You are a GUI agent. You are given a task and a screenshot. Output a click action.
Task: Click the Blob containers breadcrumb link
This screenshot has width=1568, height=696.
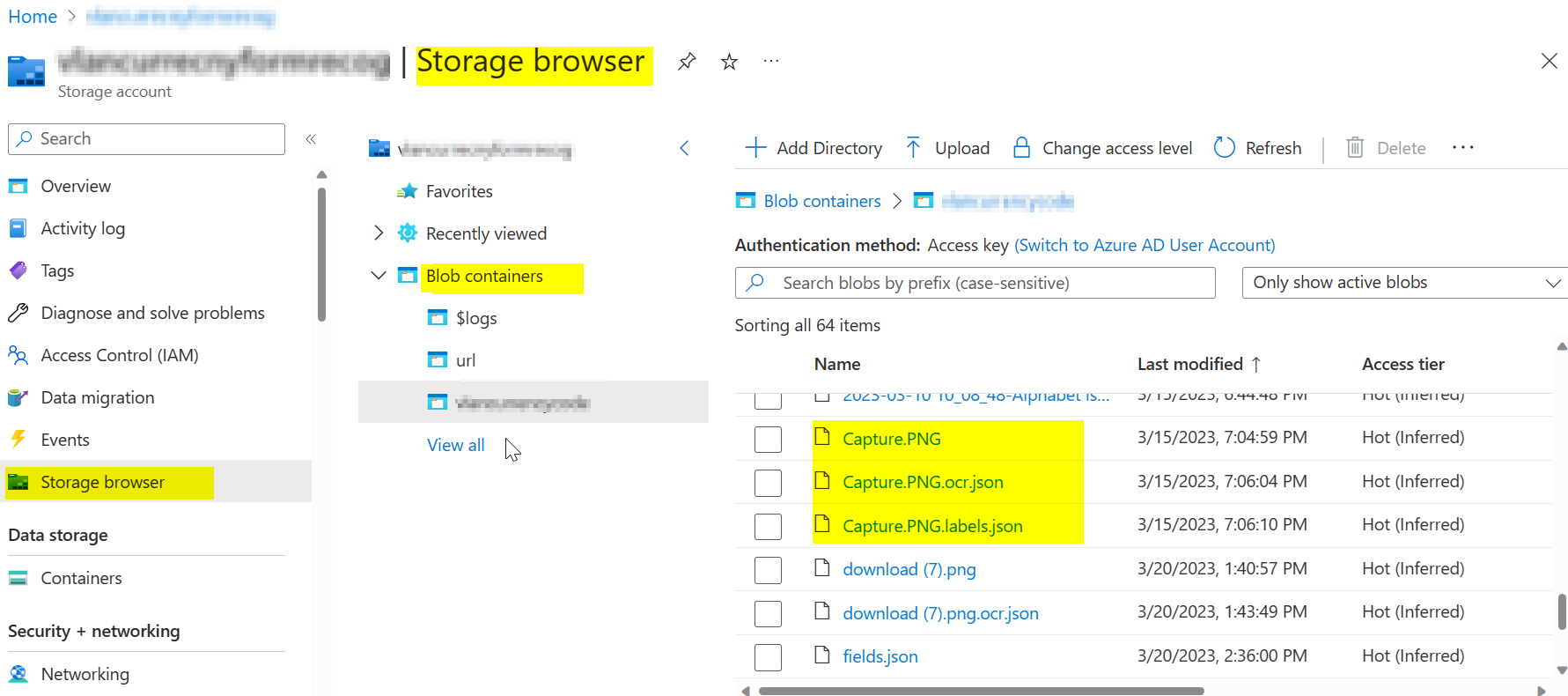[x=822, y=201]
